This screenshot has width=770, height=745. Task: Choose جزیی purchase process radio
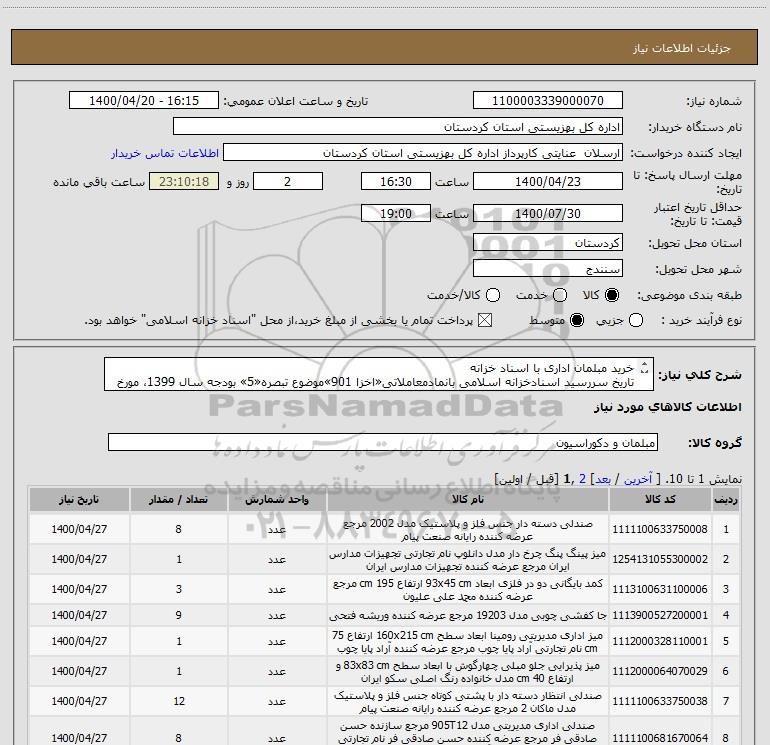click(636, 320)
